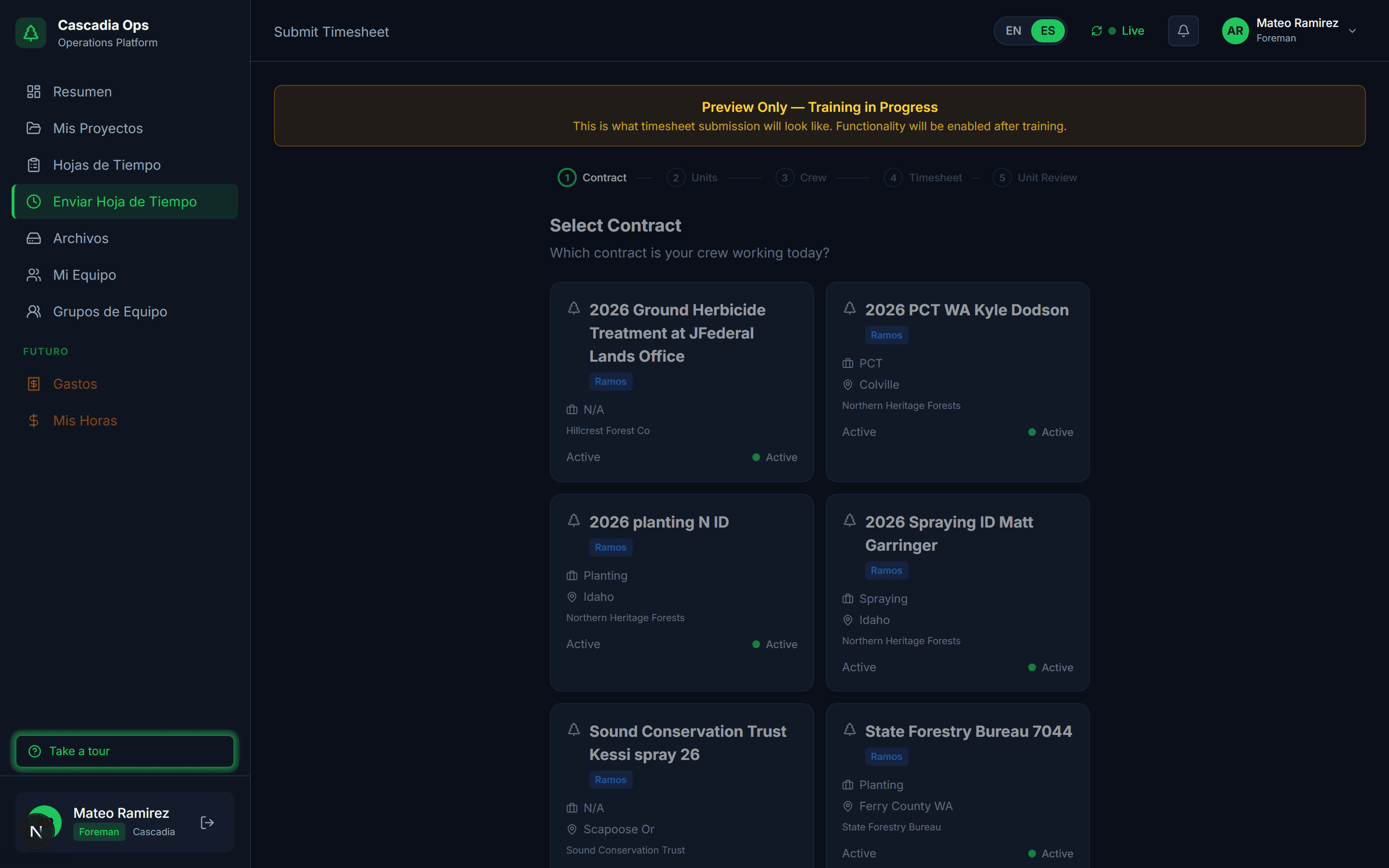Select the State Forestry Bureau 7044 contract
This screenshot has height=868, width=1389.
click(x=957, y=786)
